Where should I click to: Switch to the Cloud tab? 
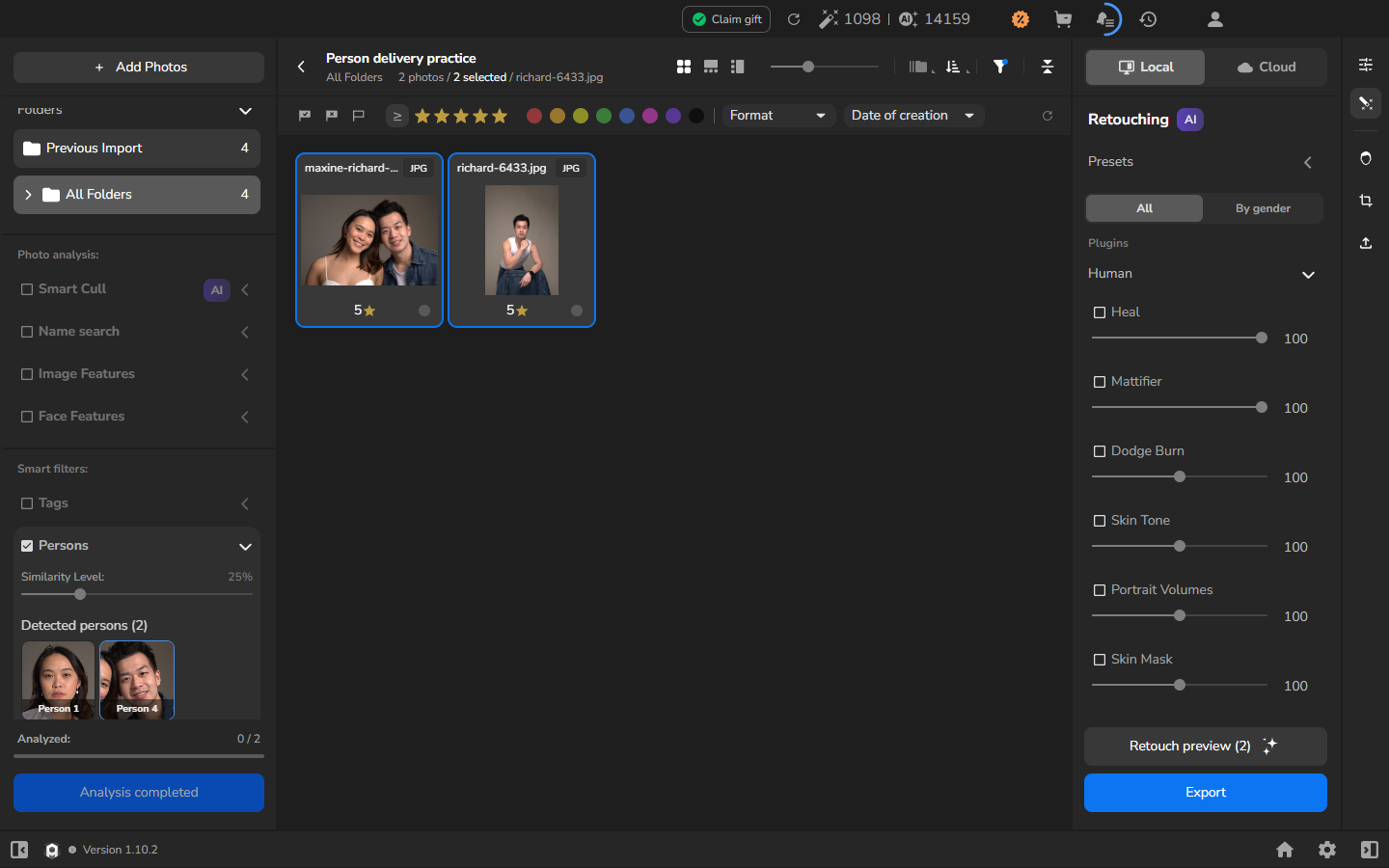[1266, 68]
